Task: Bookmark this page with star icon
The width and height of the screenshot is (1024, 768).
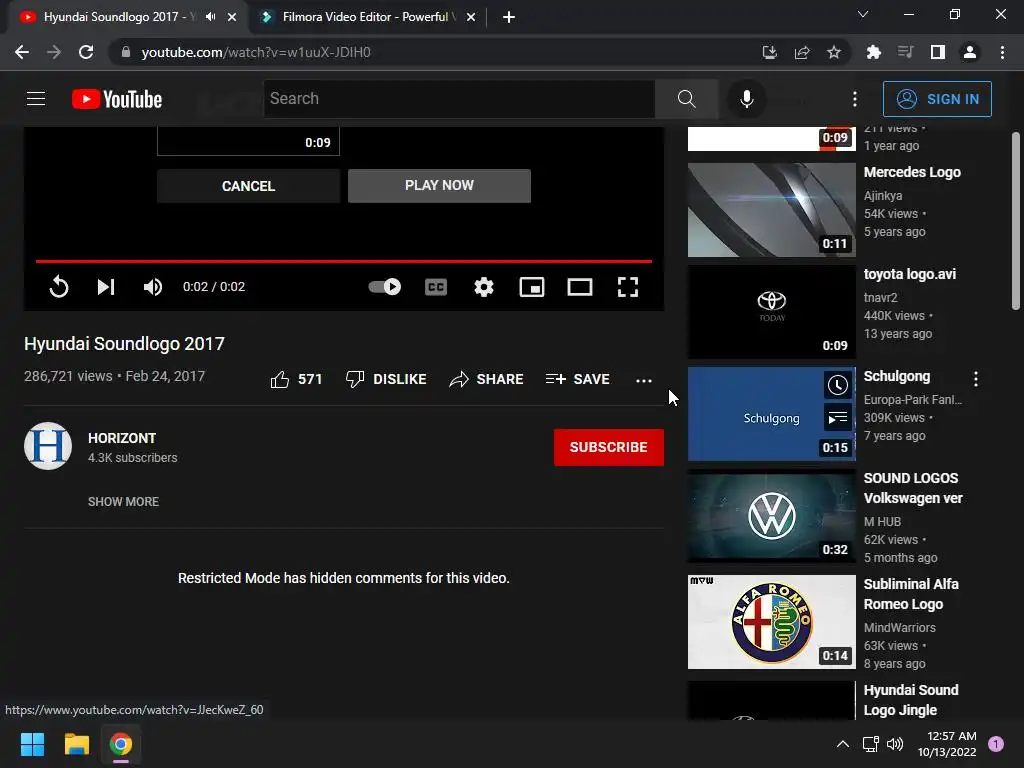Action: point(834,52)
